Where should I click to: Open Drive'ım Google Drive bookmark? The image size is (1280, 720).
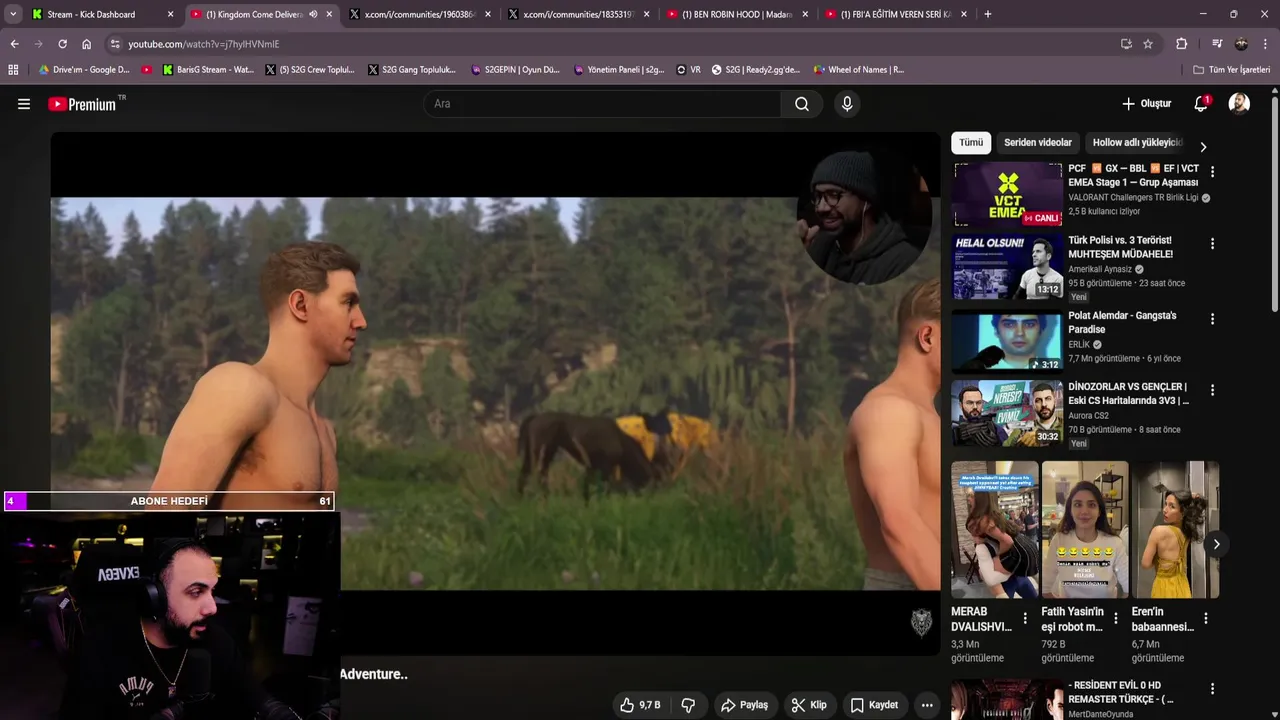[x=84, y=70]
